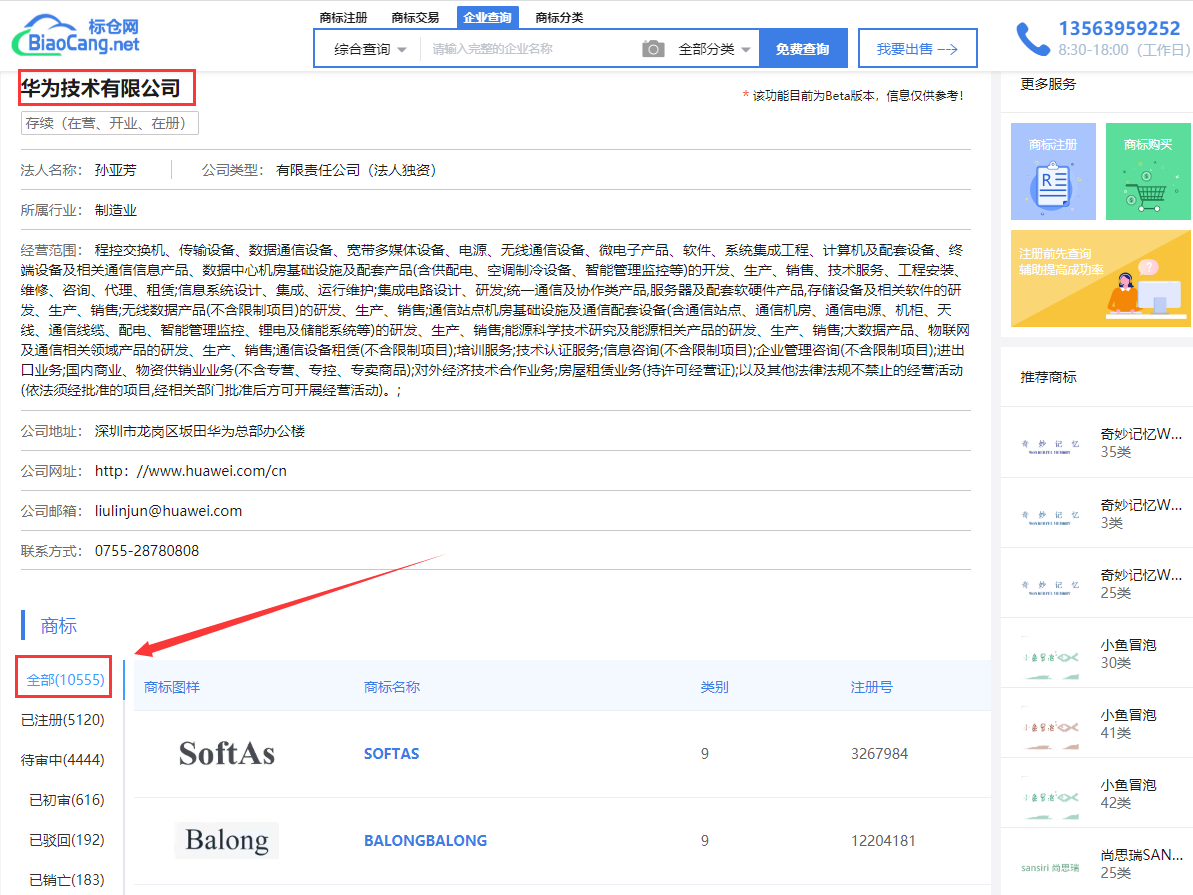Switch to the 商标交易 tab
Viewport: 1193px width, 895px height.
pyautogui.click(x=415, y=17)
